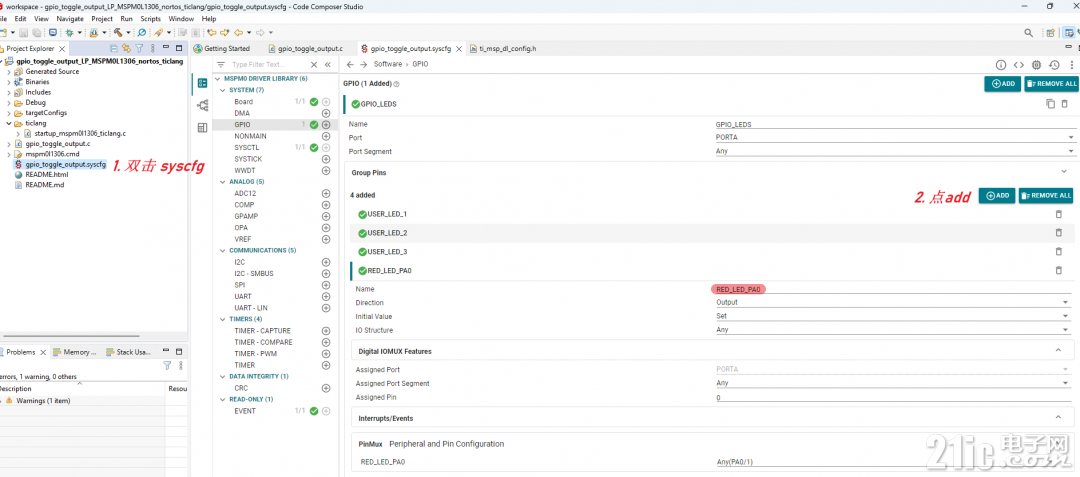Click the build hammer icon
The width and height of the screenshot is (1080, 477).
[118, 32]
